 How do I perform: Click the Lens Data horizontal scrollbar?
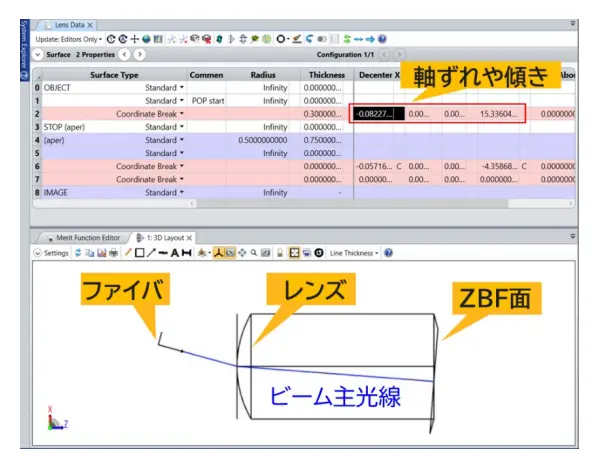(352, 204)
